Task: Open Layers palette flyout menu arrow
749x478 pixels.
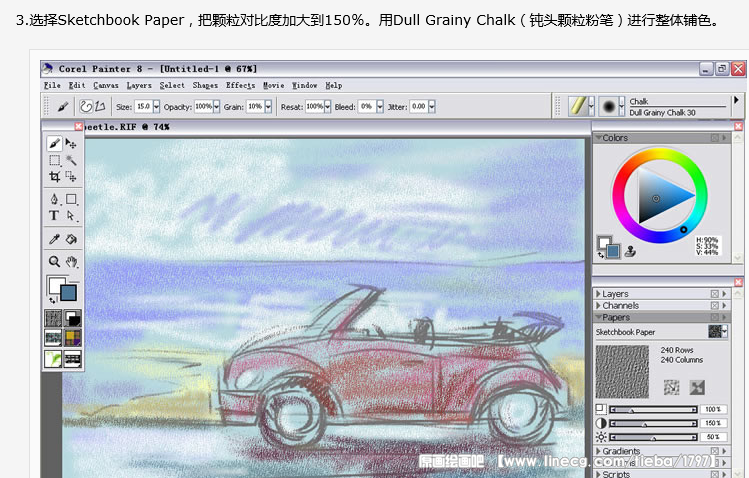Action: pyautogui.click(x=724, y=294)
